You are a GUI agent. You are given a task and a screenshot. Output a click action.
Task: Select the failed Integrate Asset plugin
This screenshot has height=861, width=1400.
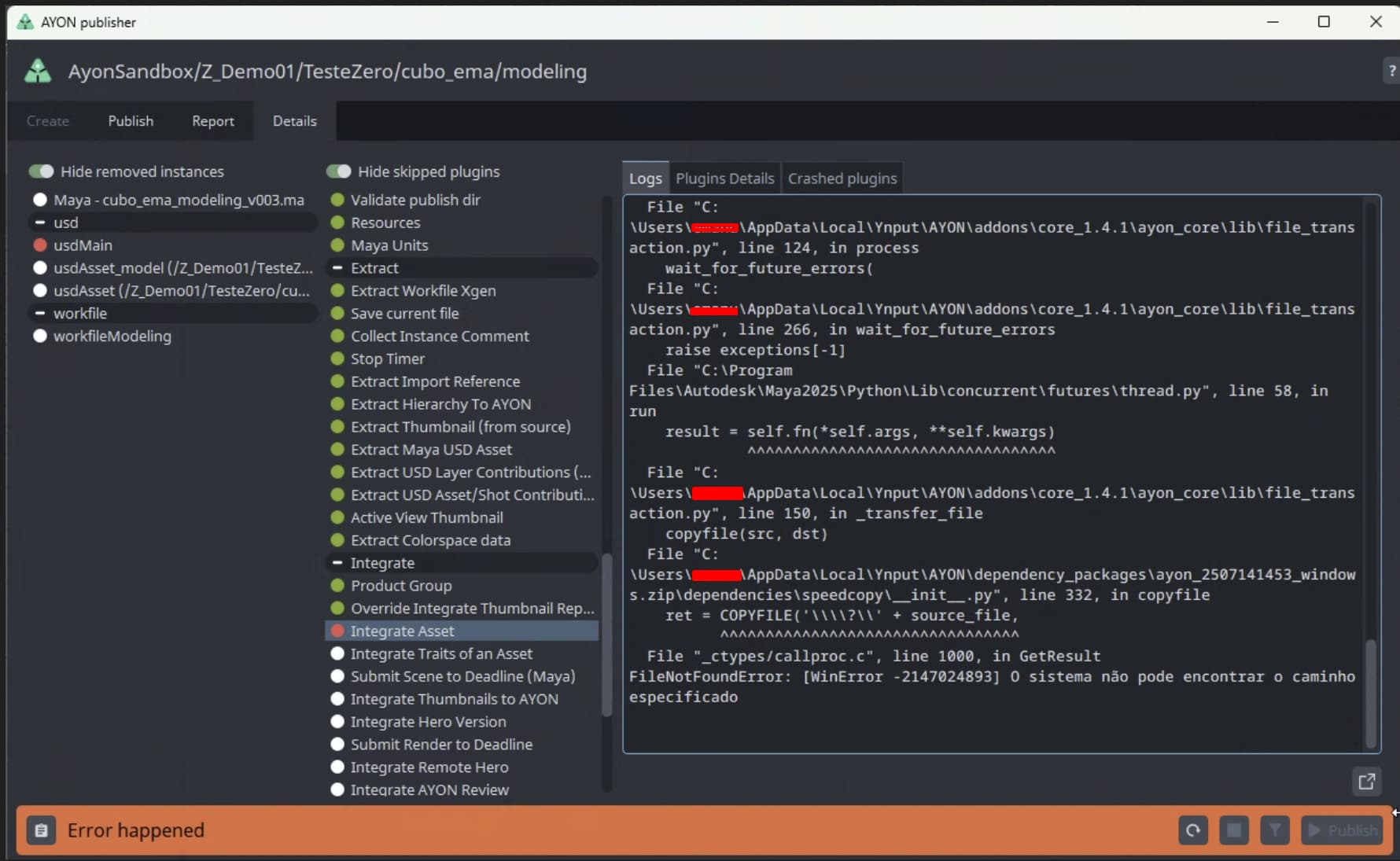pos(402,631)
